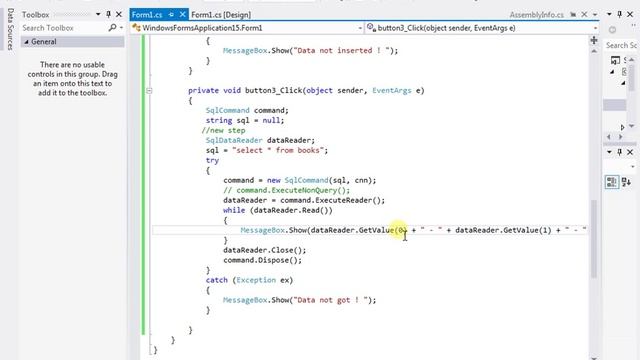This screenshot has width=640, height=360.
Task: Click editor vertical scrollbar up arrow
Action: [594, 51]
